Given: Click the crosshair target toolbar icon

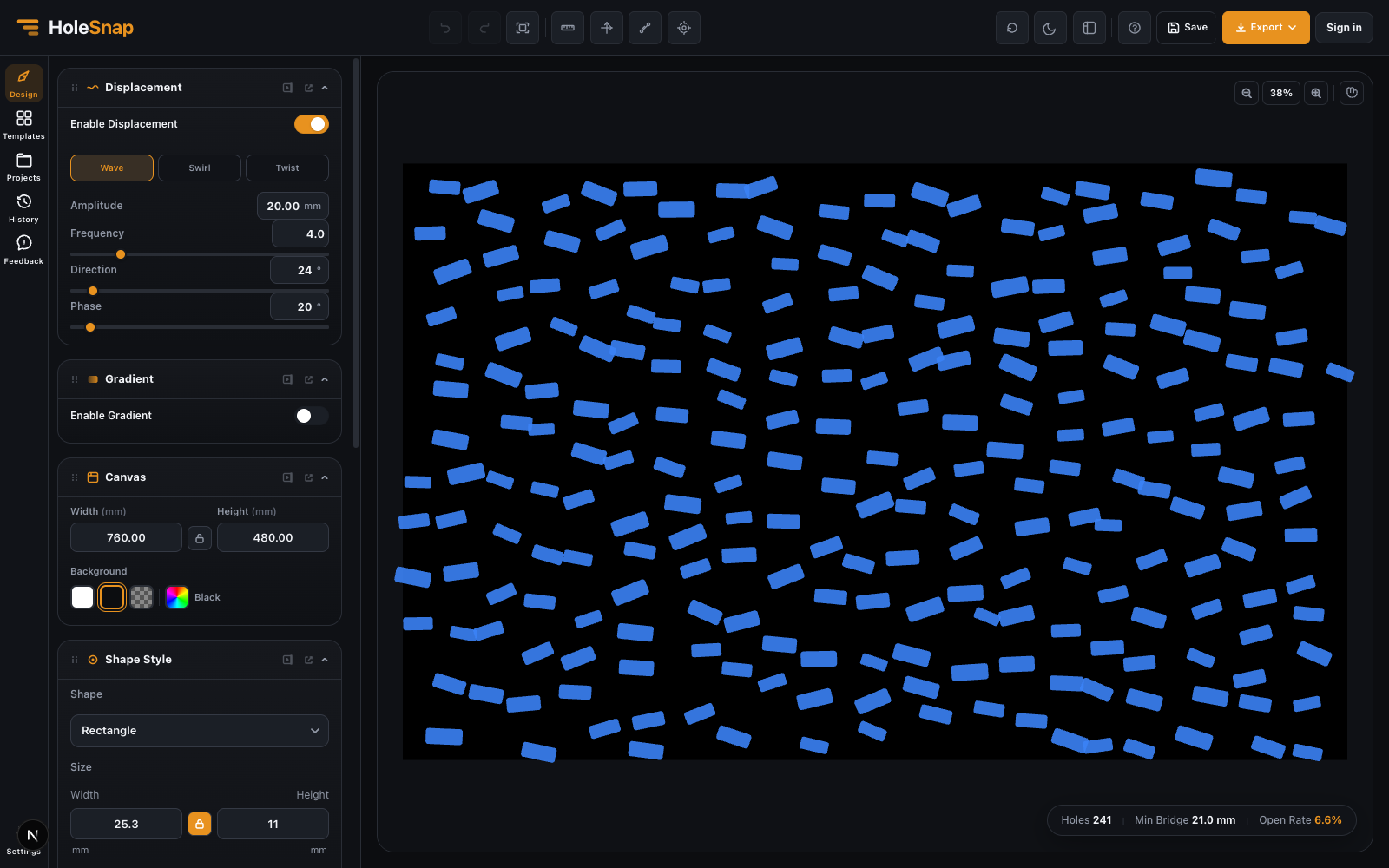Looking at the screenshot, I should pos(684,28).
